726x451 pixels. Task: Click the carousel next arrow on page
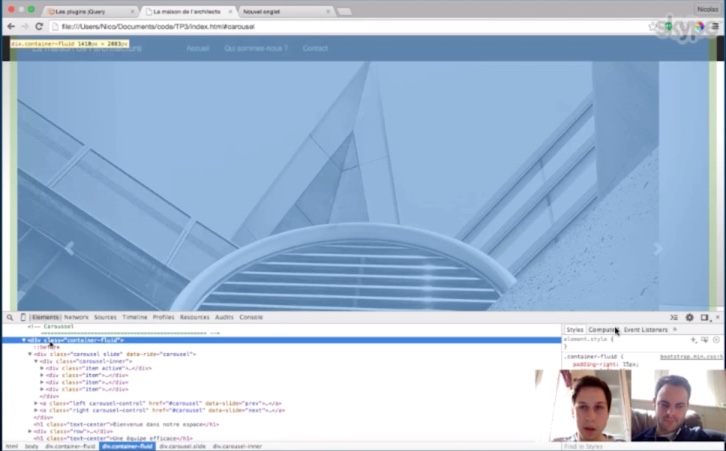pos(658,249)
